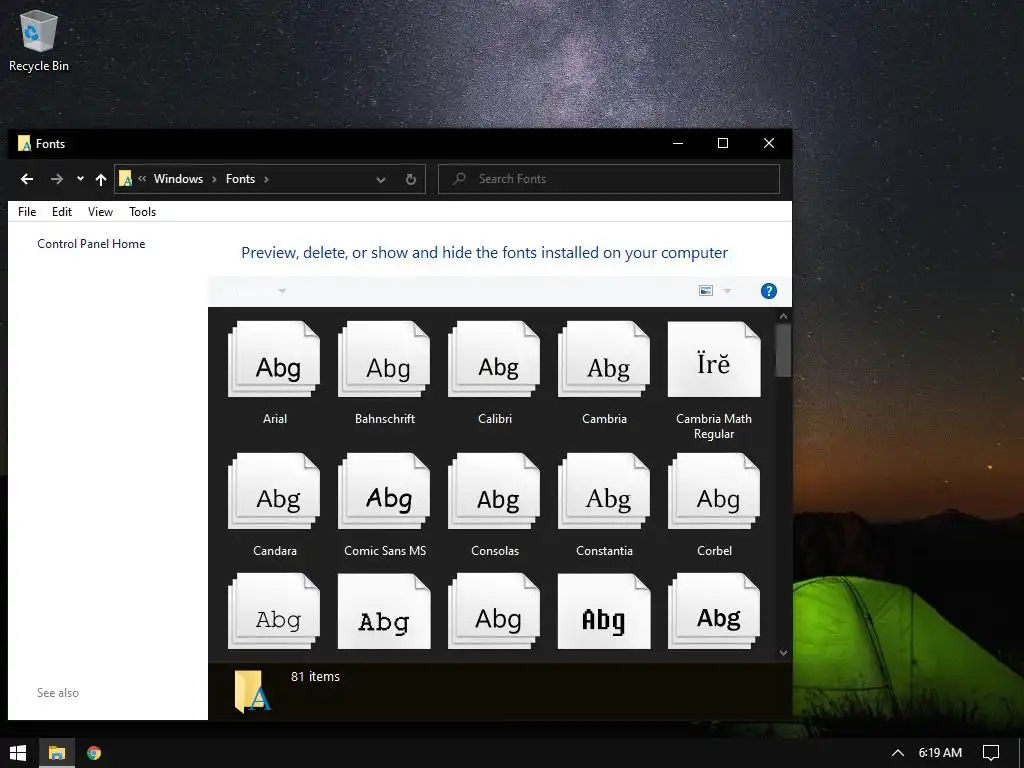
Task: Open the Edit menu
Action: pyautogui.click(x=62, y=212)
